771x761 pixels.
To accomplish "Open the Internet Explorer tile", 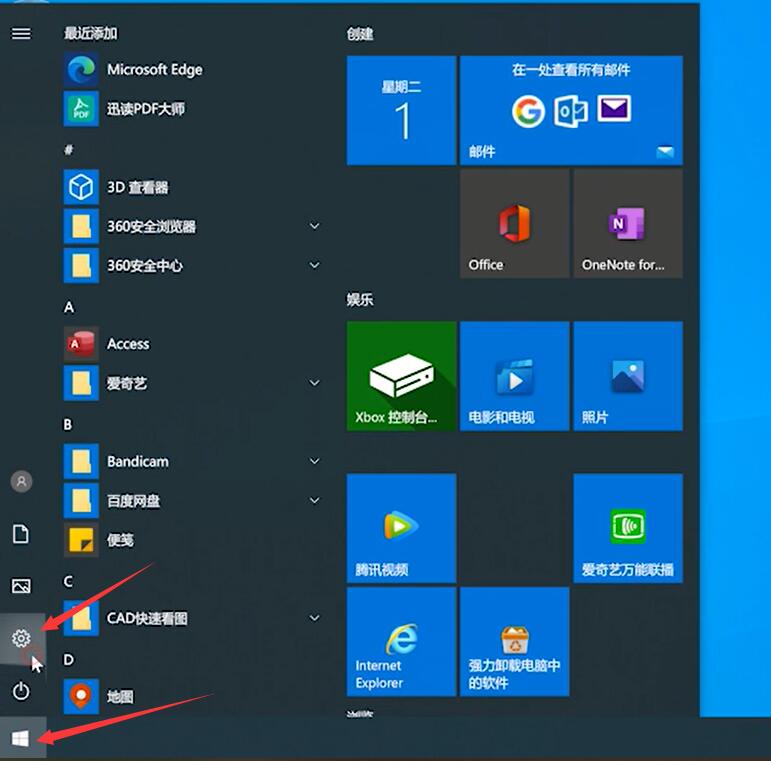I will click(401, 642).
